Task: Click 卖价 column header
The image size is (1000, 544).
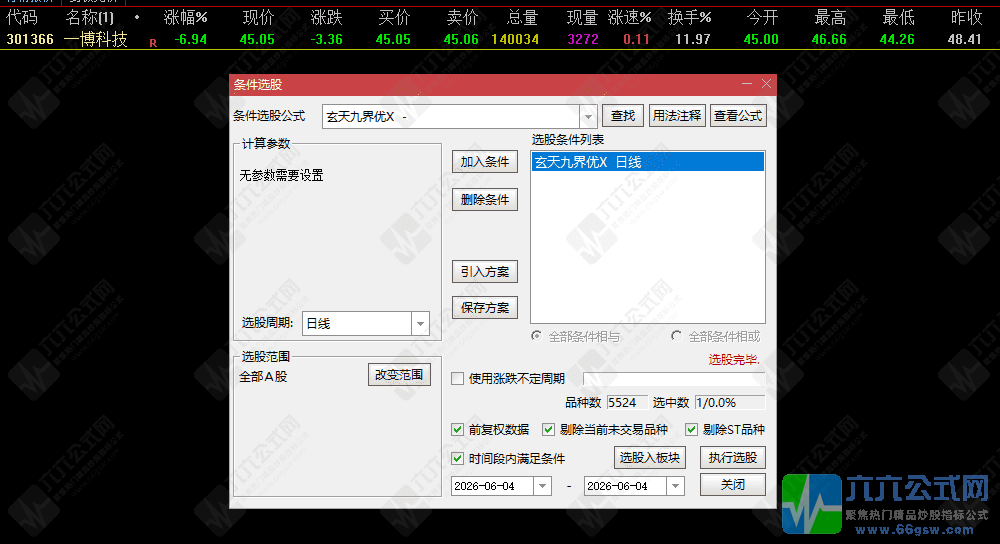Action: click(462, 17)
